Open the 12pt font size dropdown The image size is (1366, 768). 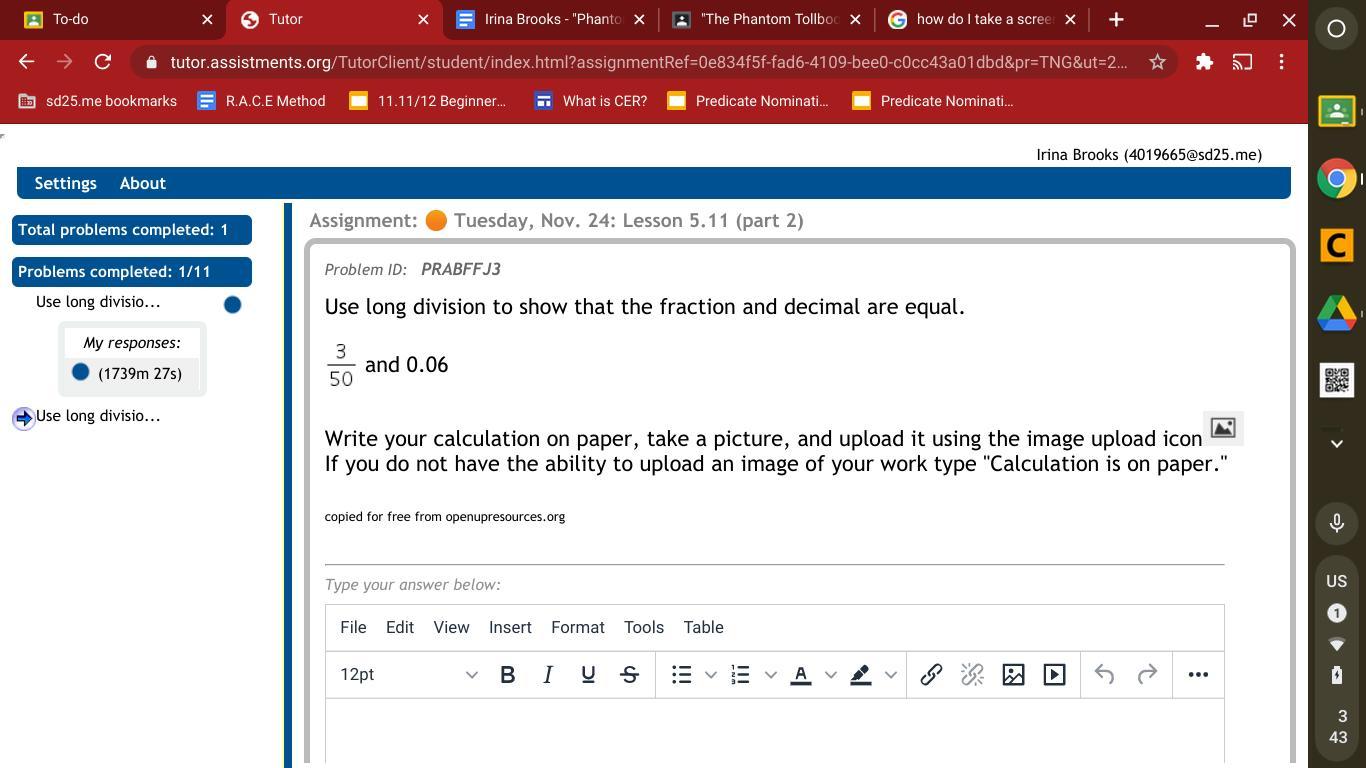(x=408, y=675)
